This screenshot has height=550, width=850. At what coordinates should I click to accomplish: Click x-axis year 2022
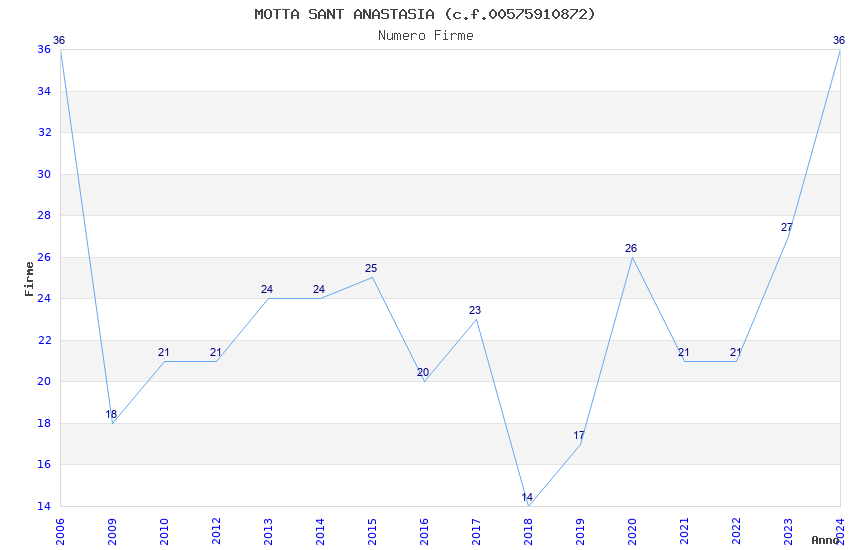(x=737, y=531)
